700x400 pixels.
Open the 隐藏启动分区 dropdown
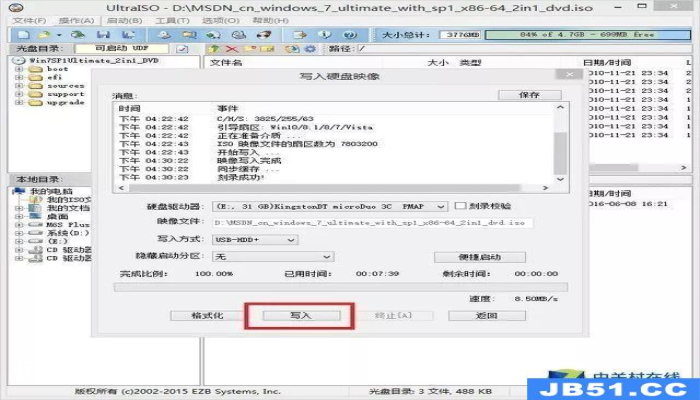click(326, 257)
